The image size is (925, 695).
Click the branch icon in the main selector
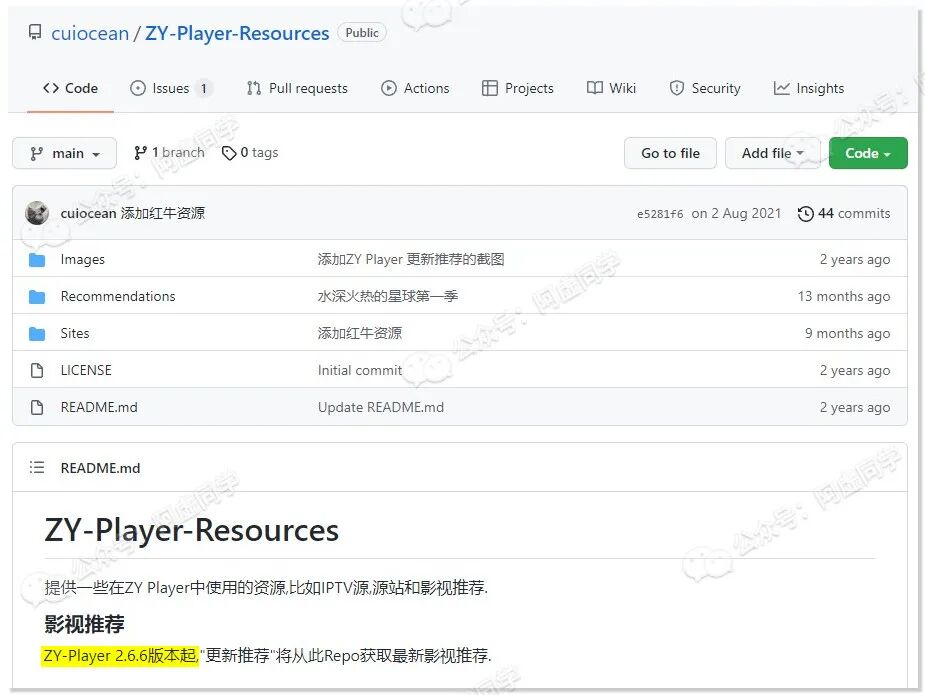(x=37, y=153)
